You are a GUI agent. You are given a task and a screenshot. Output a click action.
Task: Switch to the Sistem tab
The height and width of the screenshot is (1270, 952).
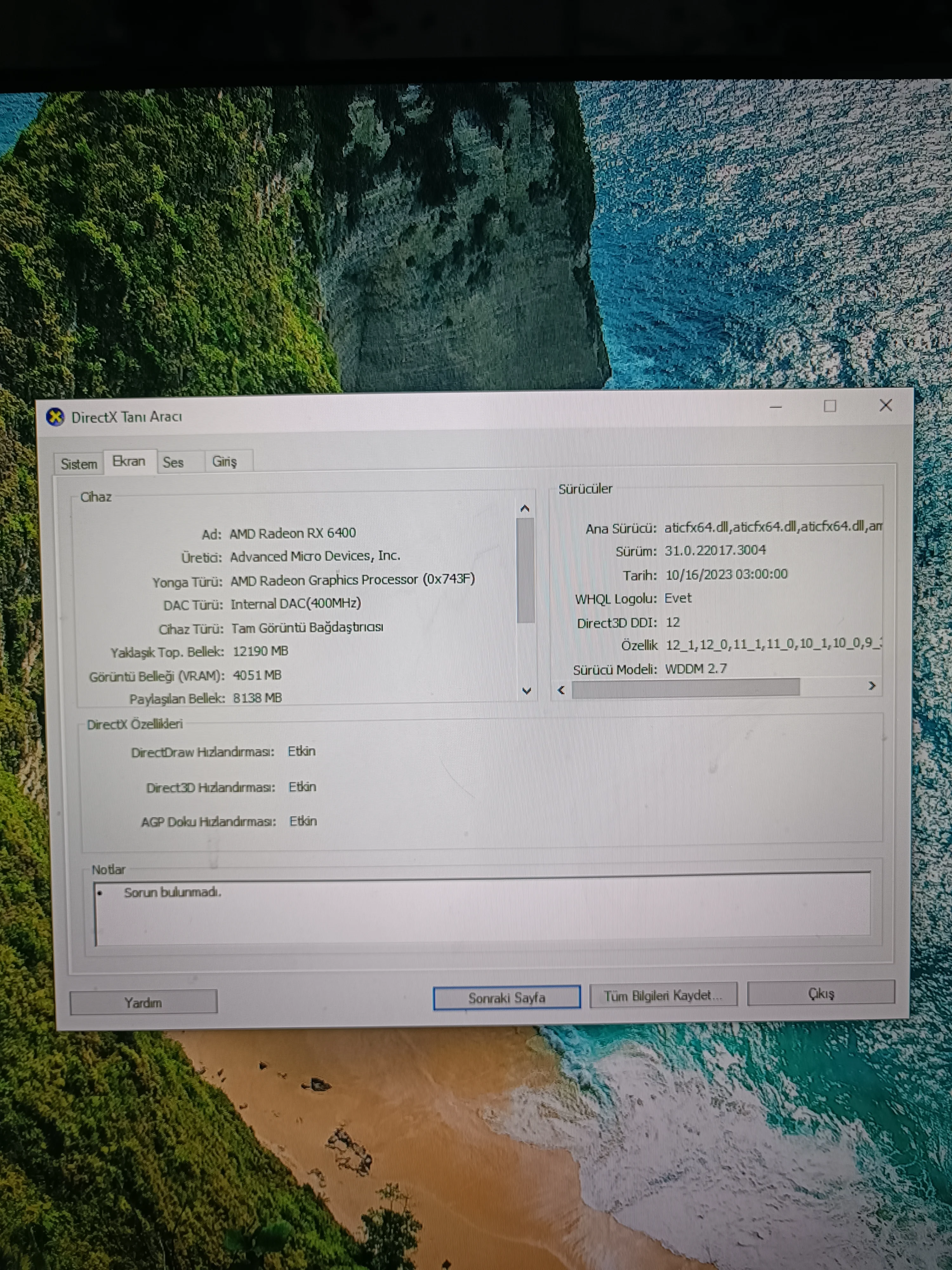click(x=79, y=464)
